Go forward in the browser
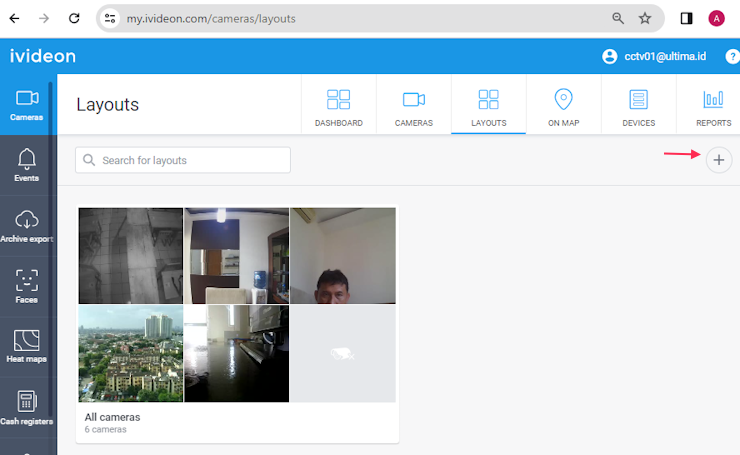Viewport: 740px width, 455px height. click(x=44, y=18)
